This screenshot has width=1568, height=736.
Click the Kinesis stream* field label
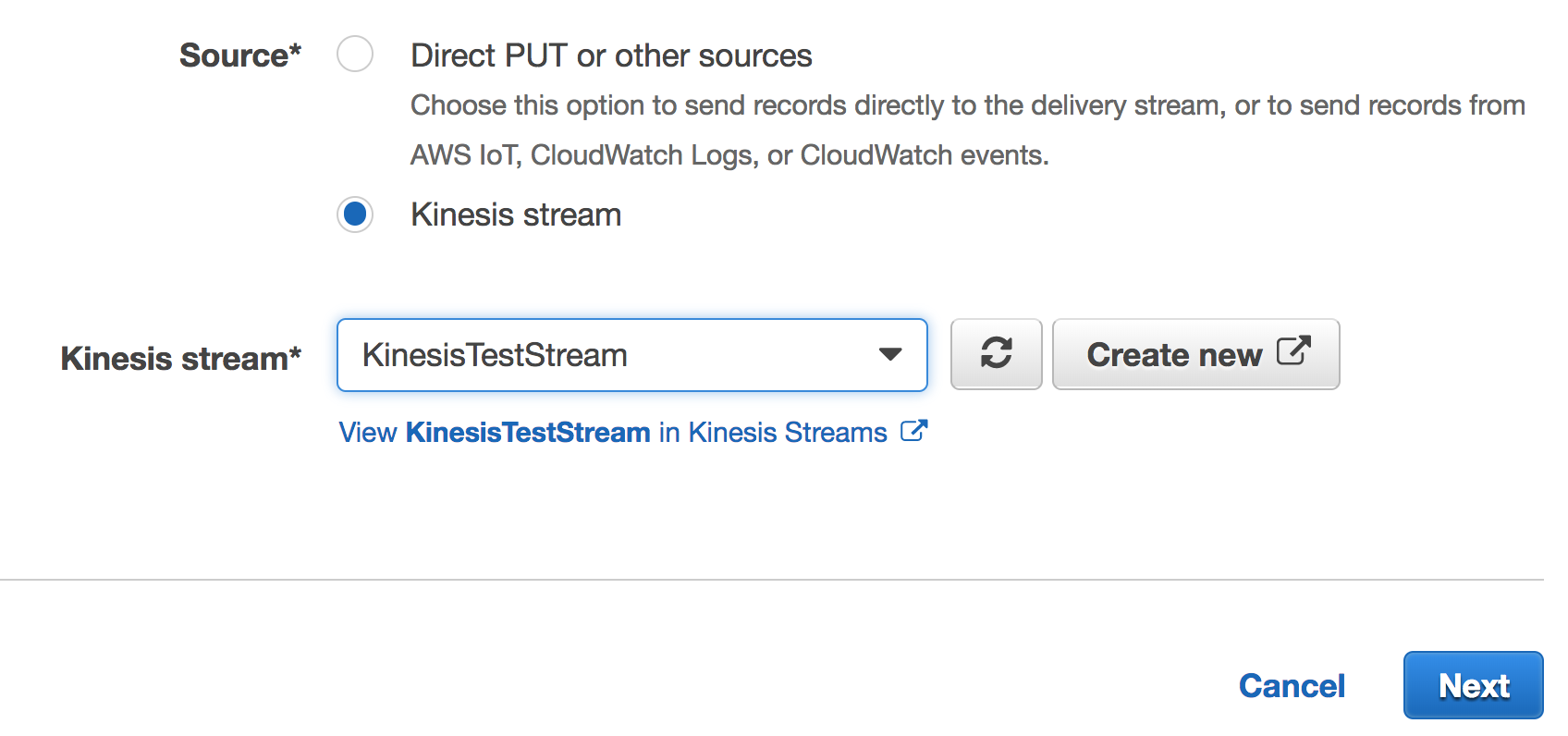pos(181,359)
